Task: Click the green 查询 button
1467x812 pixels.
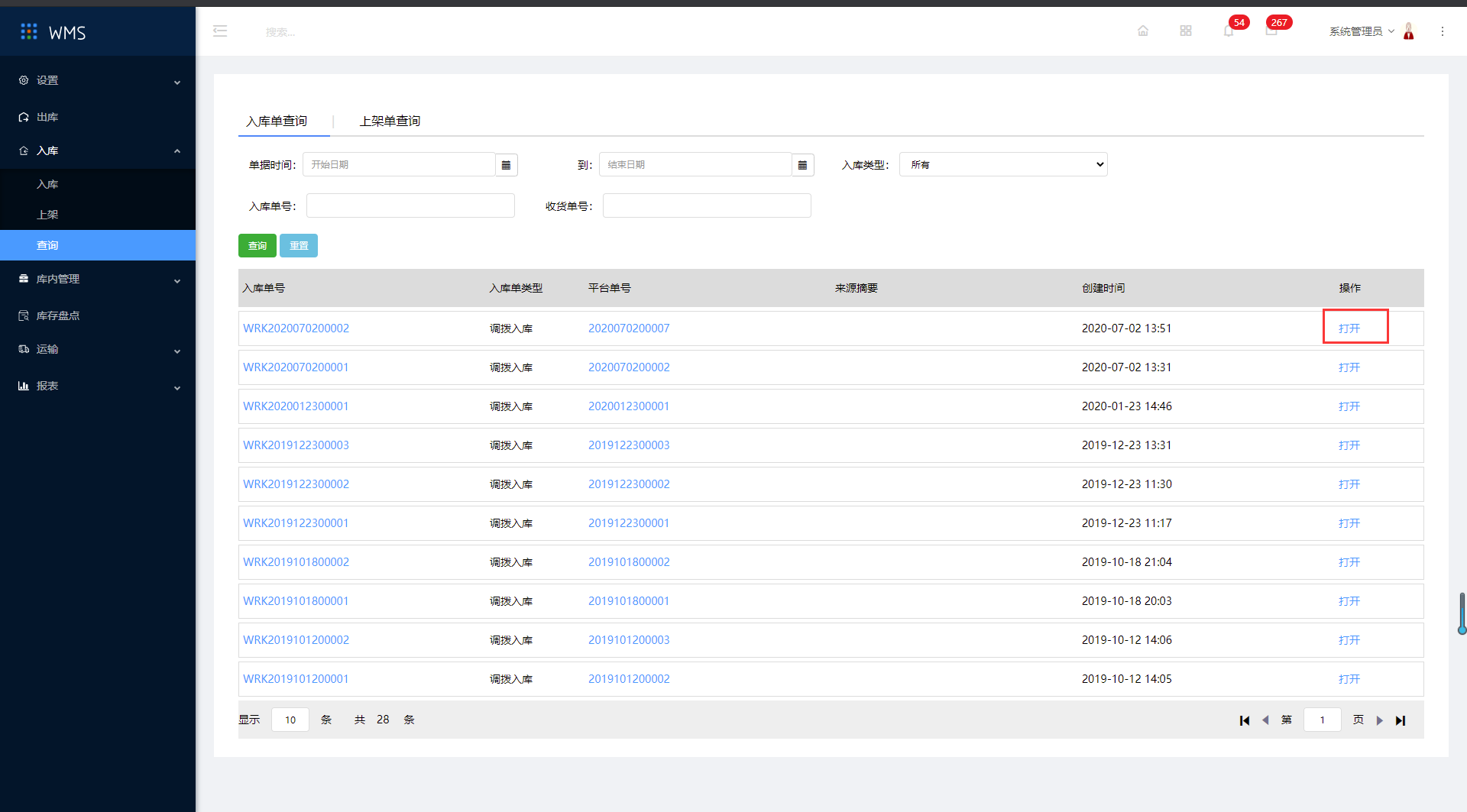Action: pos(257,246)
